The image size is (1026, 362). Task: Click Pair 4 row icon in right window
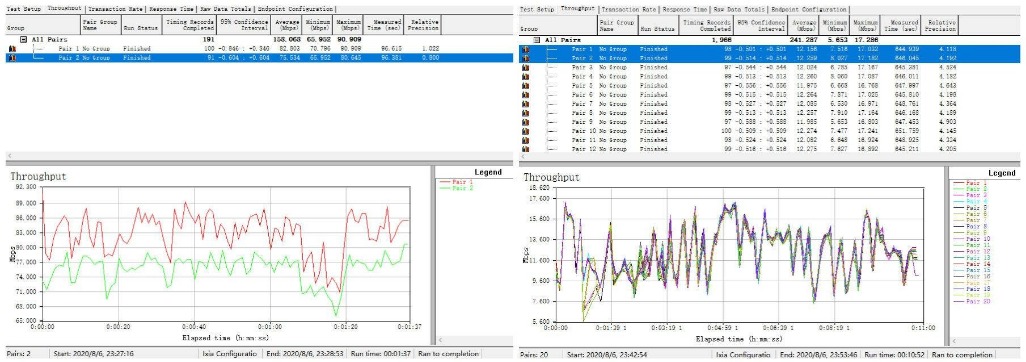525,77
